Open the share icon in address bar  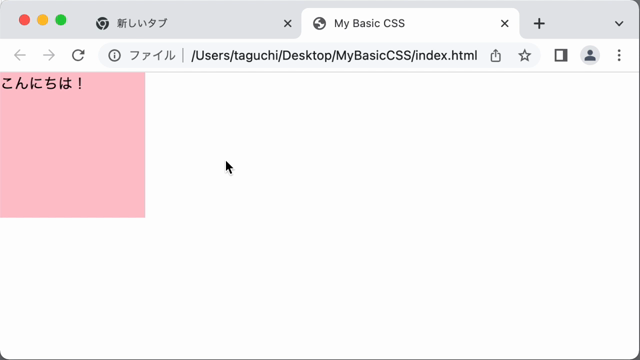click(496, 55)
